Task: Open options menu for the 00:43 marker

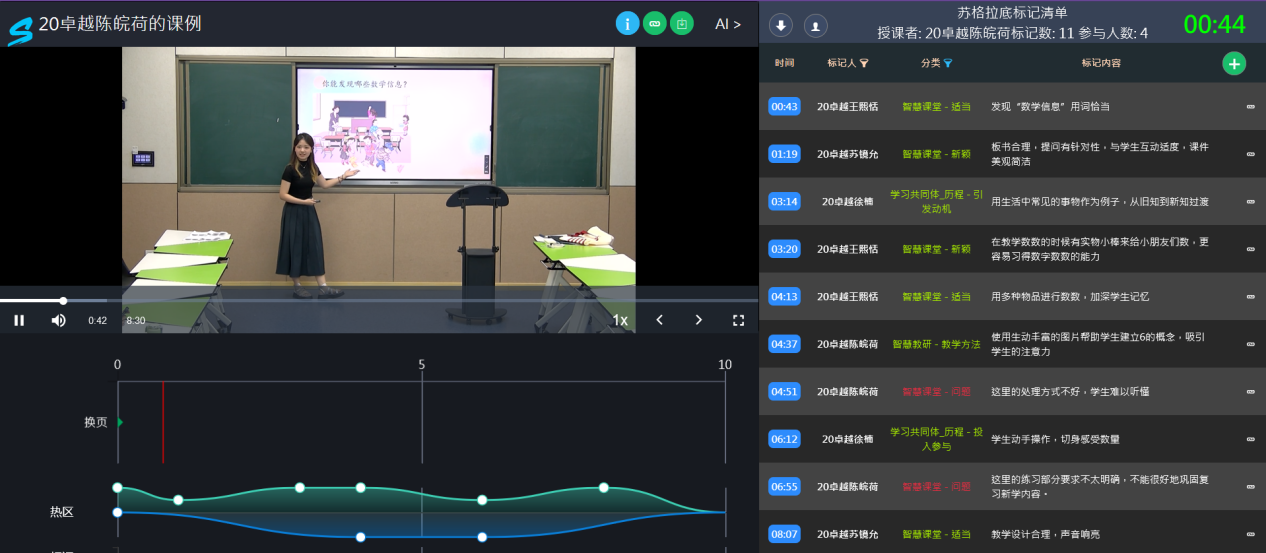Action: tap(1250, 107)
